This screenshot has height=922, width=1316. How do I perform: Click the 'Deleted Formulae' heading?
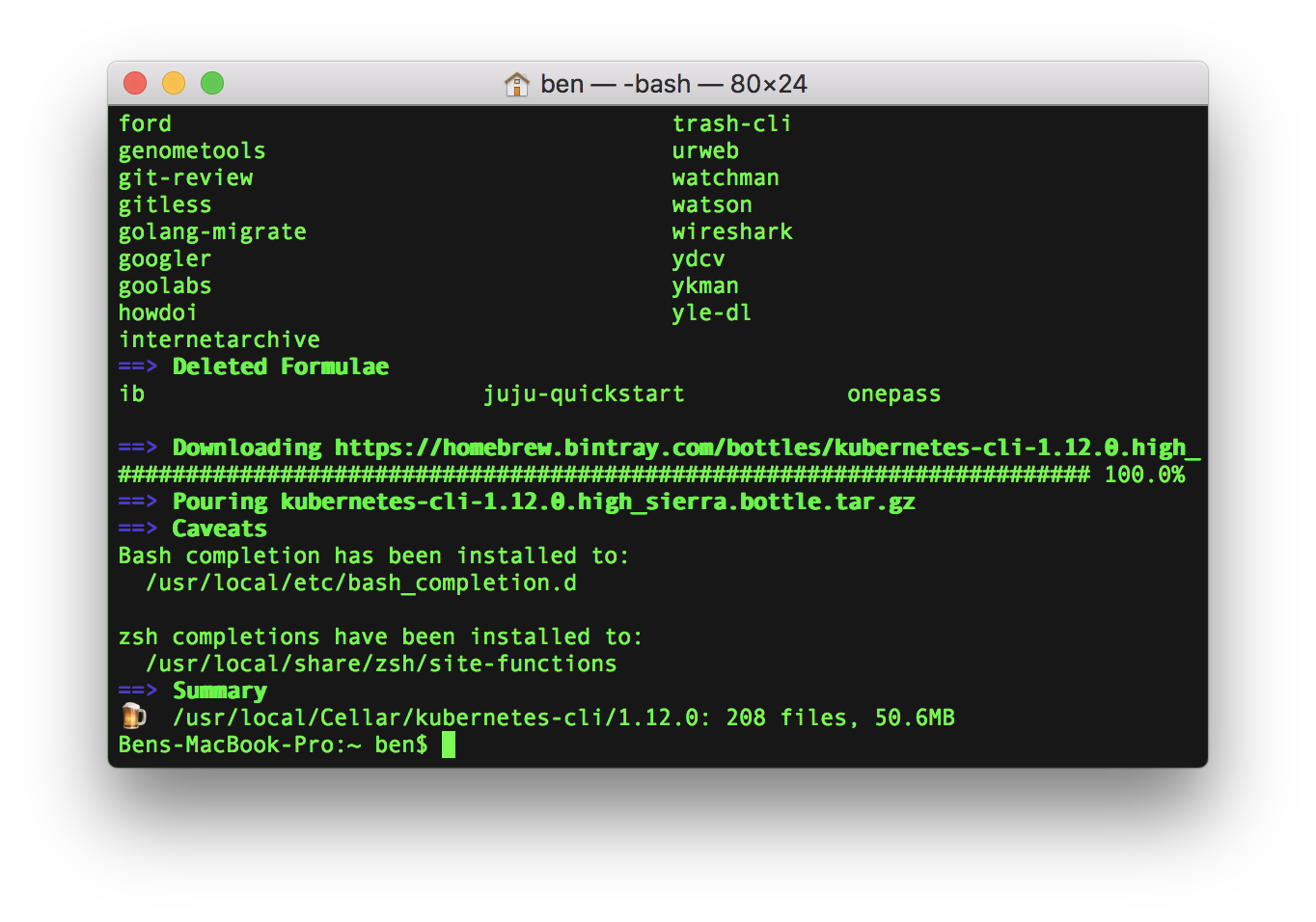click(x=281, y=366)
